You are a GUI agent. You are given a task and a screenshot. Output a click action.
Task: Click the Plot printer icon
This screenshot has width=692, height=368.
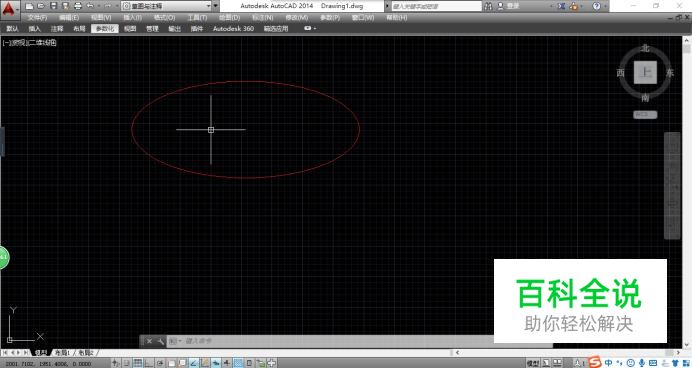pyautogui.click(x=78, y=6)
